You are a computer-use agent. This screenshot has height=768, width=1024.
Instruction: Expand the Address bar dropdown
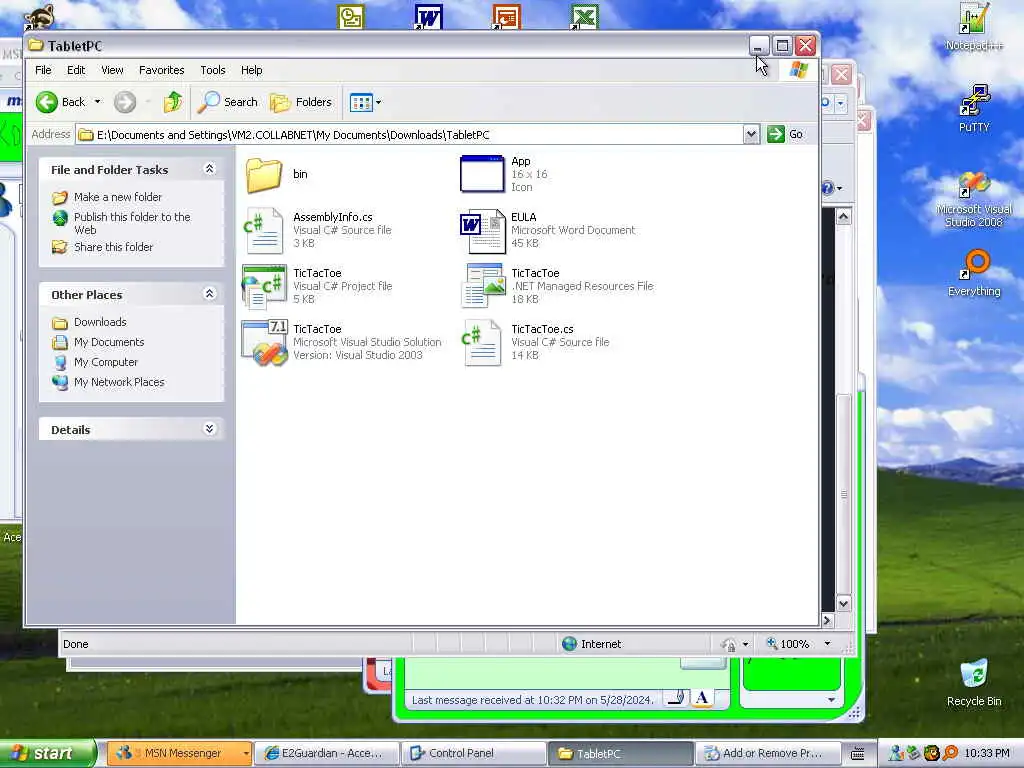coord(751,135)
